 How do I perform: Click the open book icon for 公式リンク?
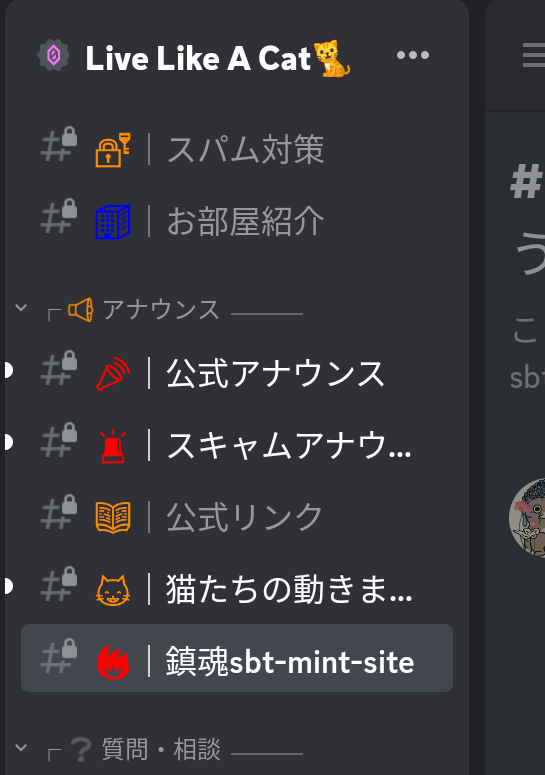(113, 517)
